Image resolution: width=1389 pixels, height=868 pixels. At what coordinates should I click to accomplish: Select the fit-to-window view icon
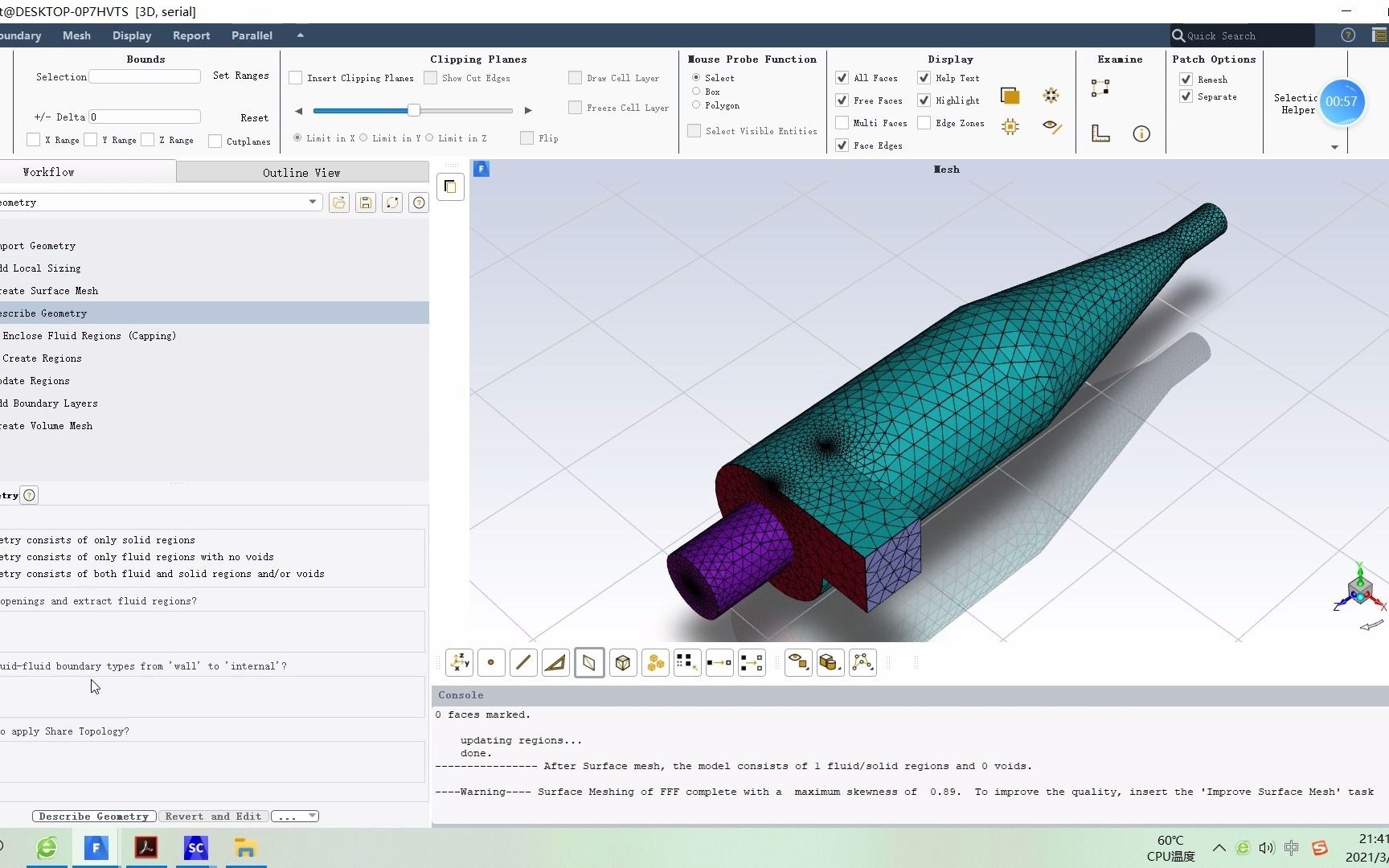1051,95
